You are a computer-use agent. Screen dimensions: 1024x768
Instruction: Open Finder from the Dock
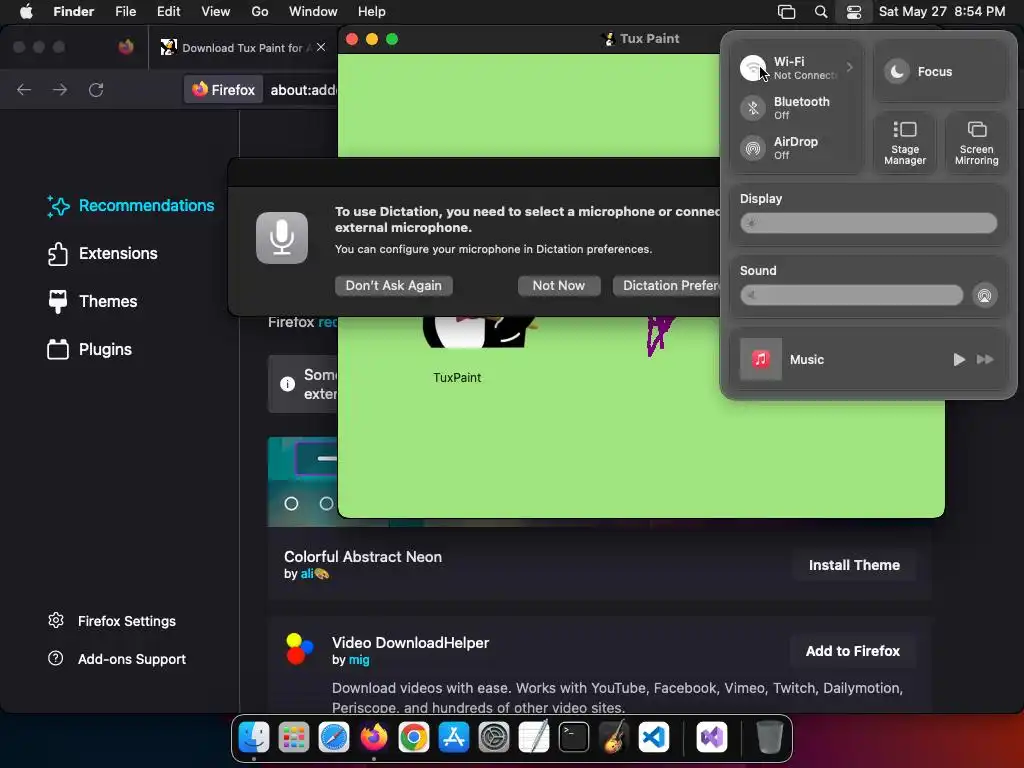(x=253, y=737)
